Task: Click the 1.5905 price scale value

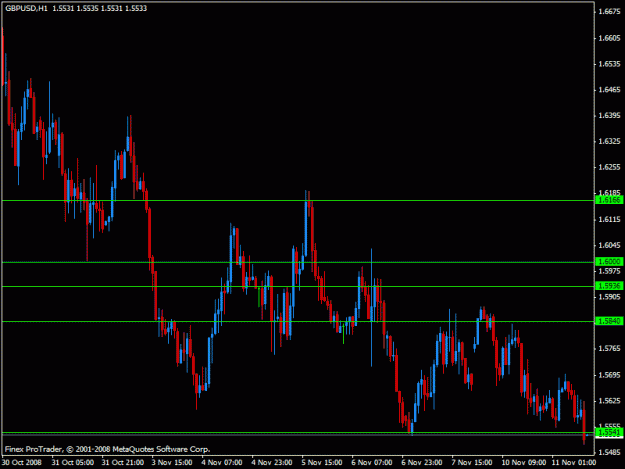Action: 609,297
